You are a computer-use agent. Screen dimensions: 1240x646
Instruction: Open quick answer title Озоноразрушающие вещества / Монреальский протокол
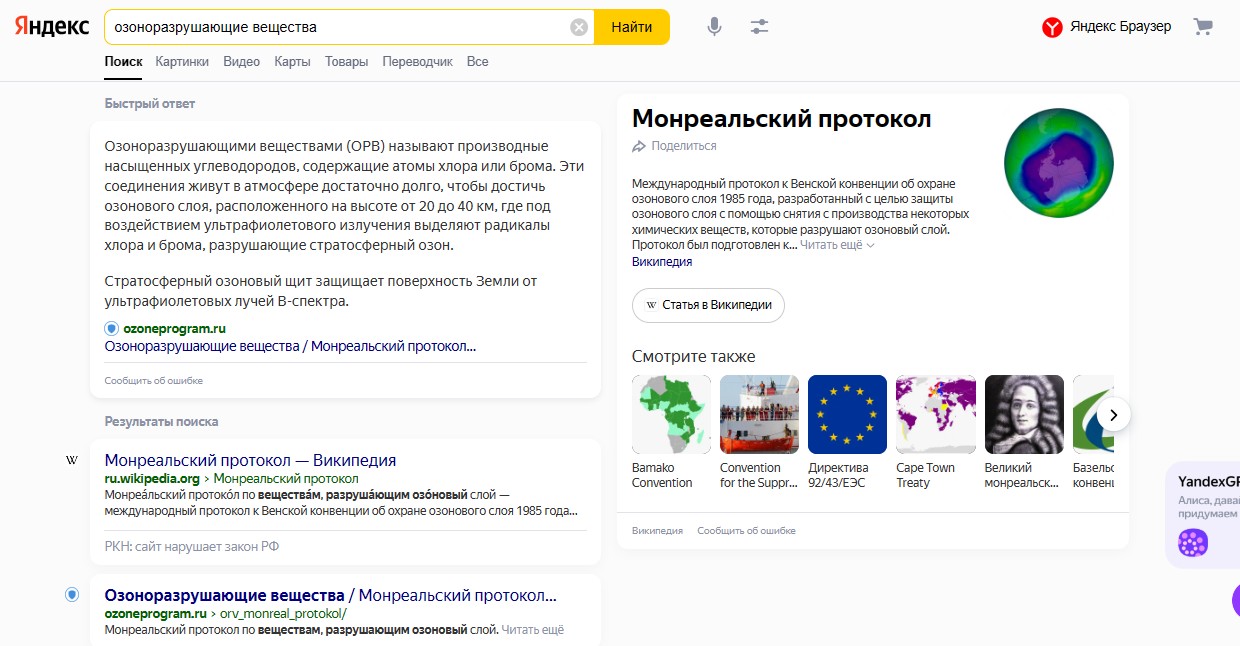[x=290, y=346]
